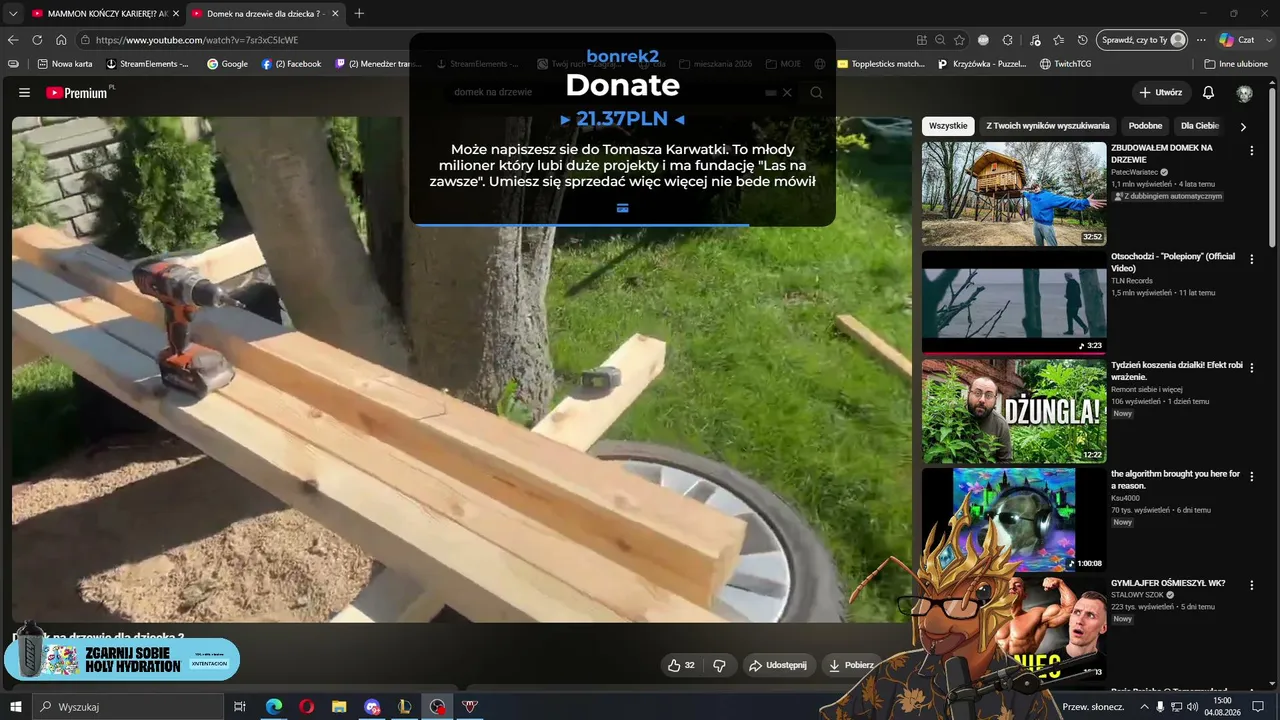This screenshot has height=720, width=1280.
Task: View site information lock icon
Action: tap(87, 40)
